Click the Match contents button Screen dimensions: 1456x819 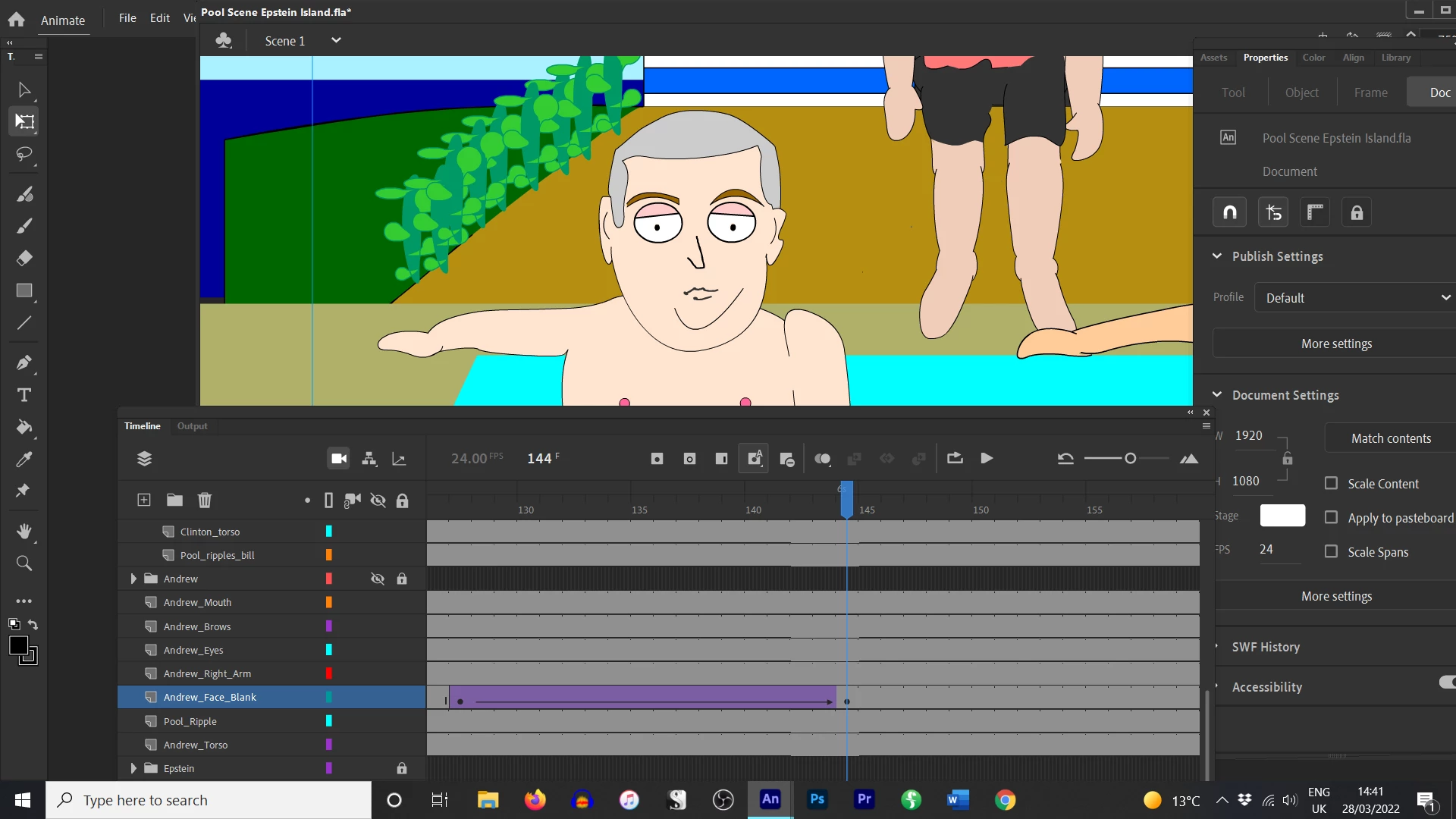click(1391, 438)
